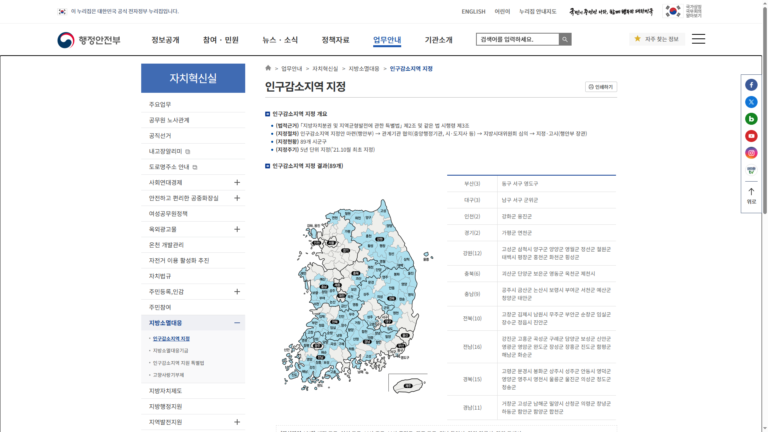Viewport: 768px width, 432px height.
Task: Click the 누리집 안내지도 link
Action: (x=537, y=11)
